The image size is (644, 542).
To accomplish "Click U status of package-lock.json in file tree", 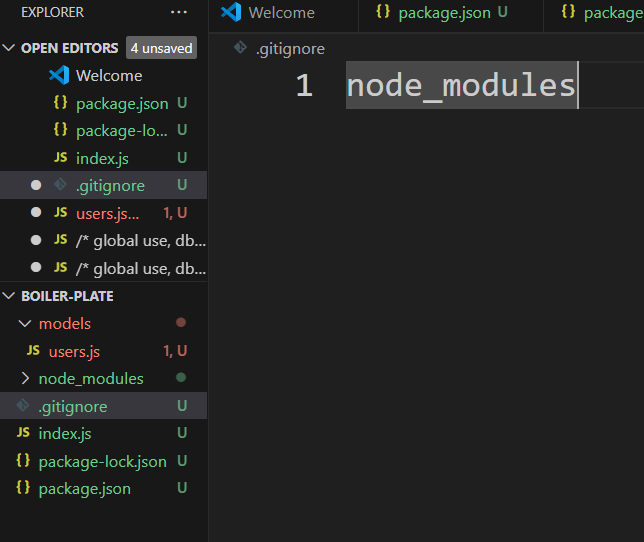I will (x=182, y=461).
